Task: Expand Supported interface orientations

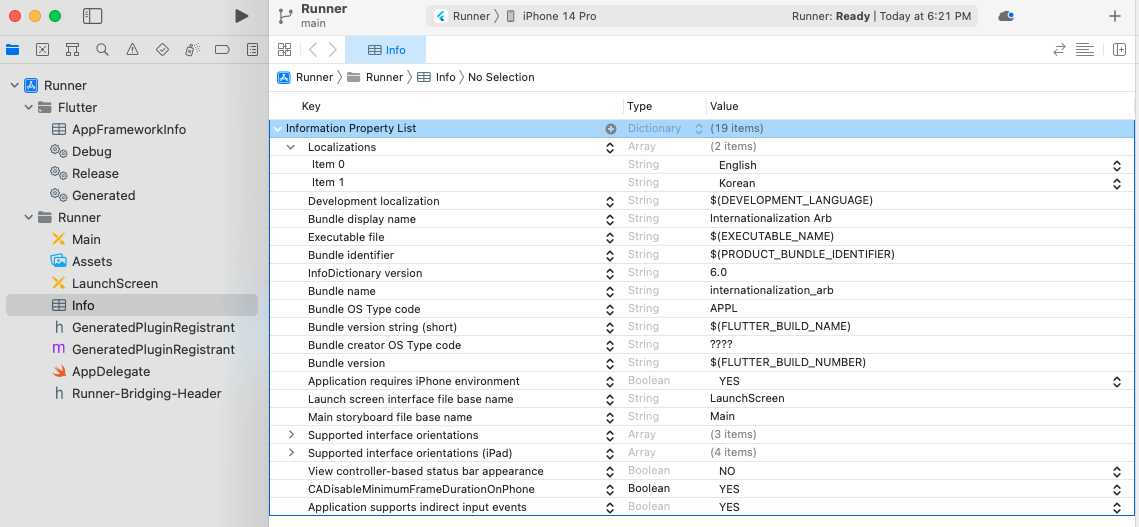Action: pos(291,435)
